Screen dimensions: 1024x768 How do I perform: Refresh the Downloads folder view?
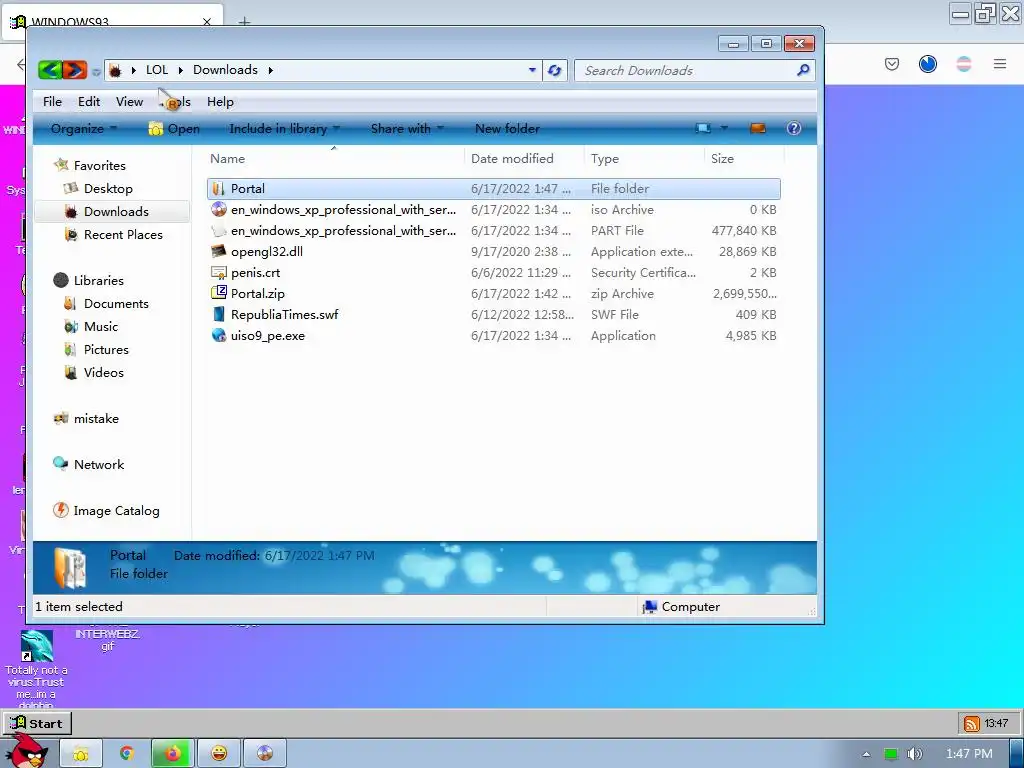[554, 70]
